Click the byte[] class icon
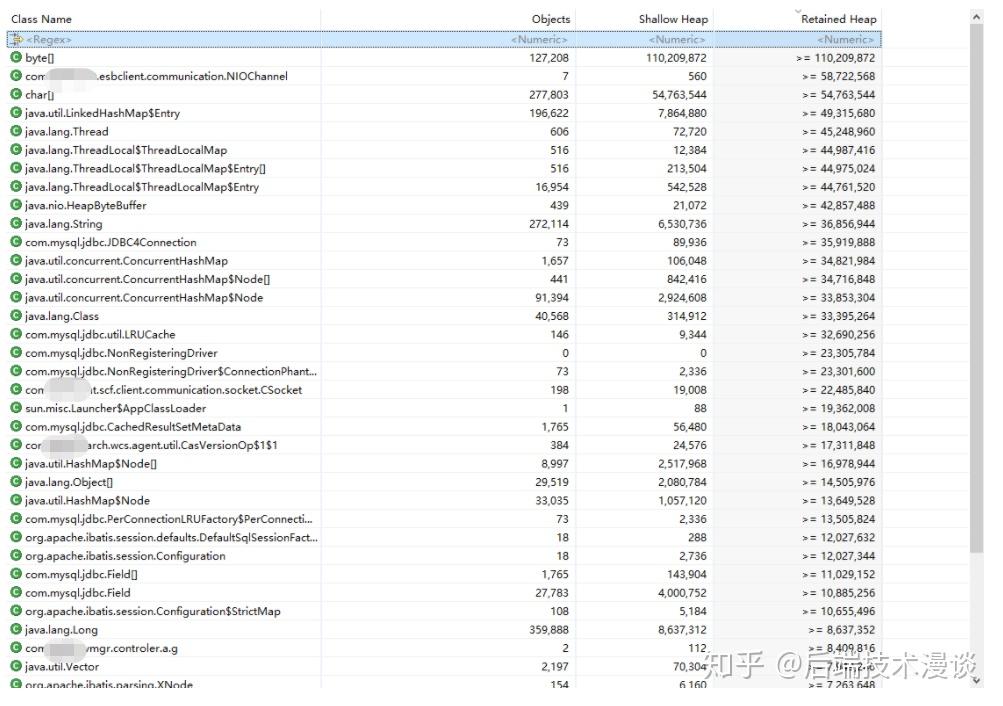1003x706 pixels. click(x=16, y=58)
